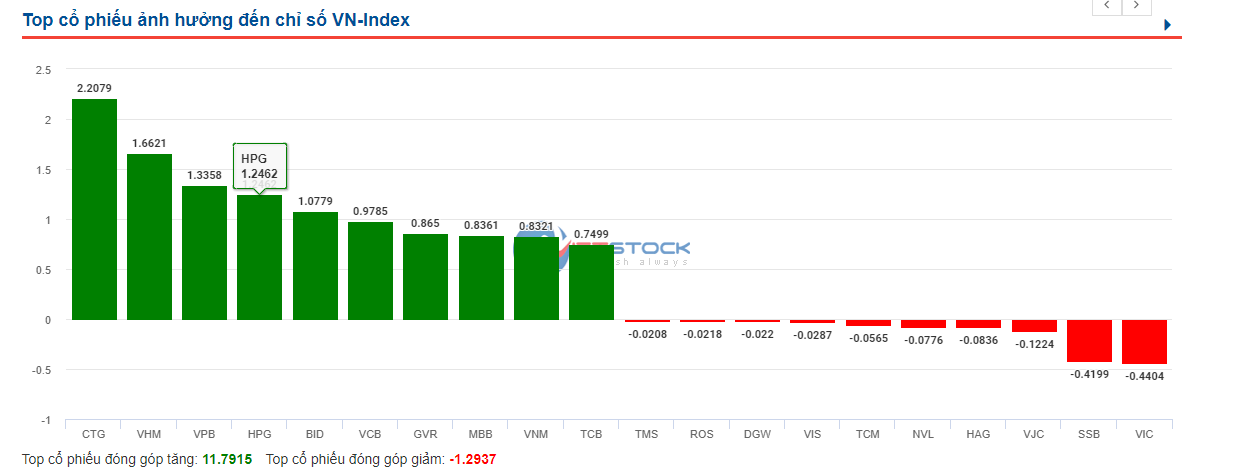Select the green GVR bar
This screenshot has height=471, width=1233.
tap(425, 277)
